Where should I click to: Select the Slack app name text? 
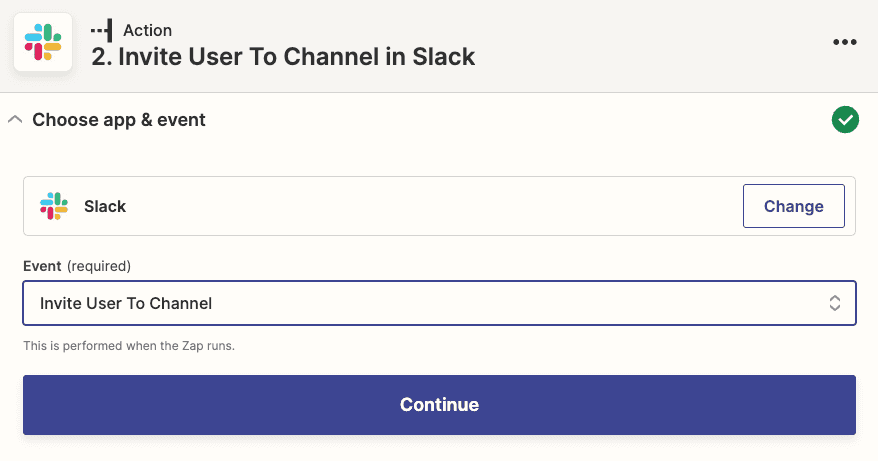[x=105, y=206]
